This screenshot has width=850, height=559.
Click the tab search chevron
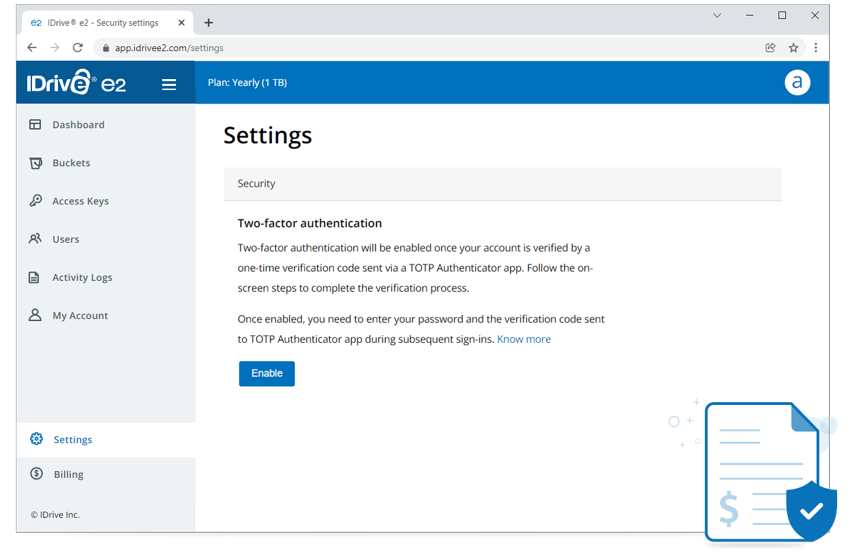click(717, 15)
